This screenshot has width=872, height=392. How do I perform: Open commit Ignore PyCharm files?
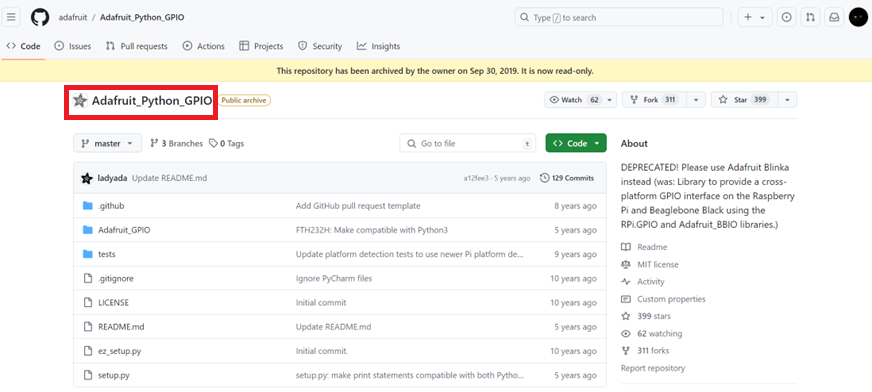pos(334,279)
